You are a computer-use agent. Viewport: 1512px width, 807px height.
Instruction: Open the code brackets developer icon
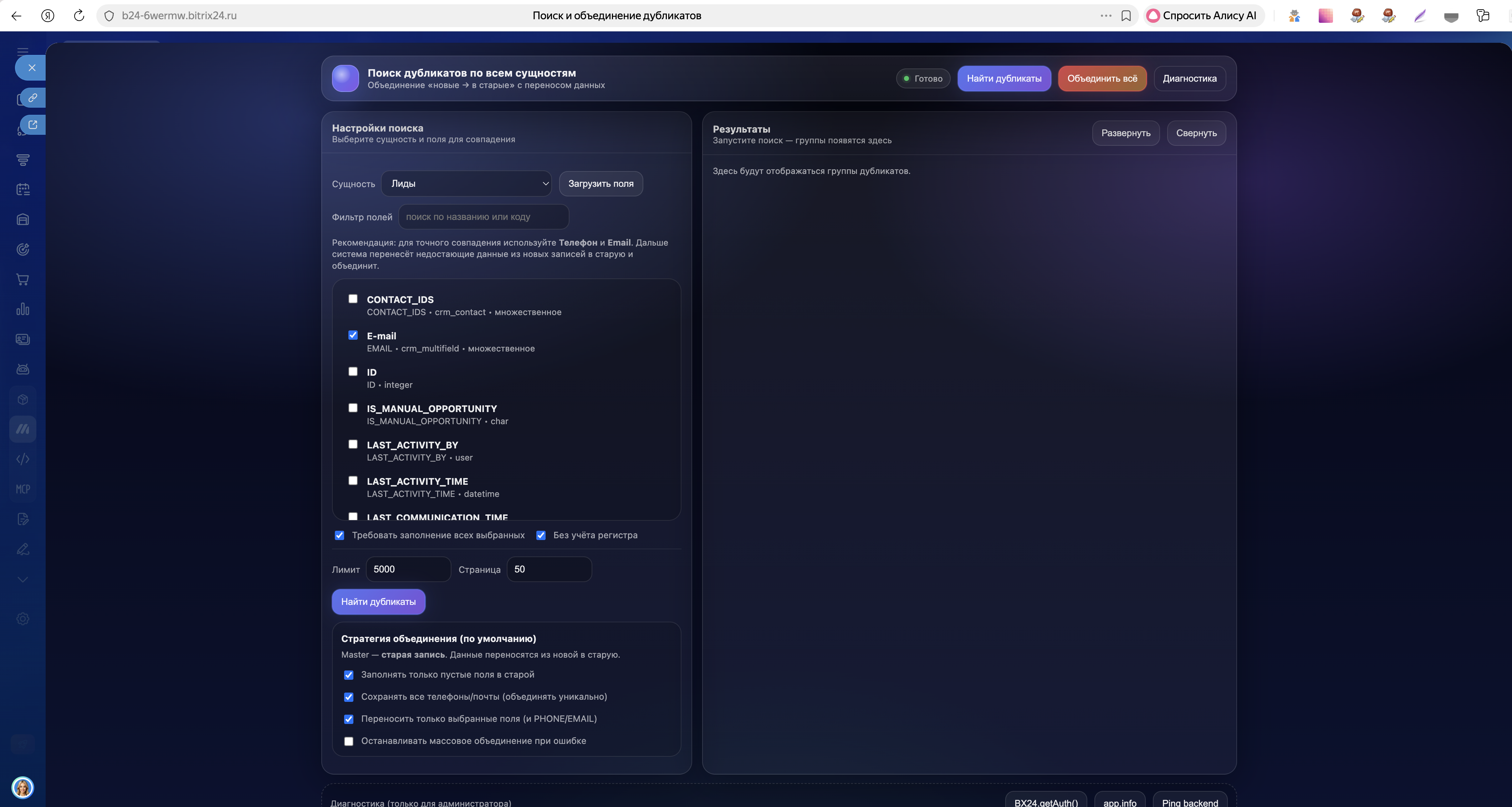[x=23, y=459]
